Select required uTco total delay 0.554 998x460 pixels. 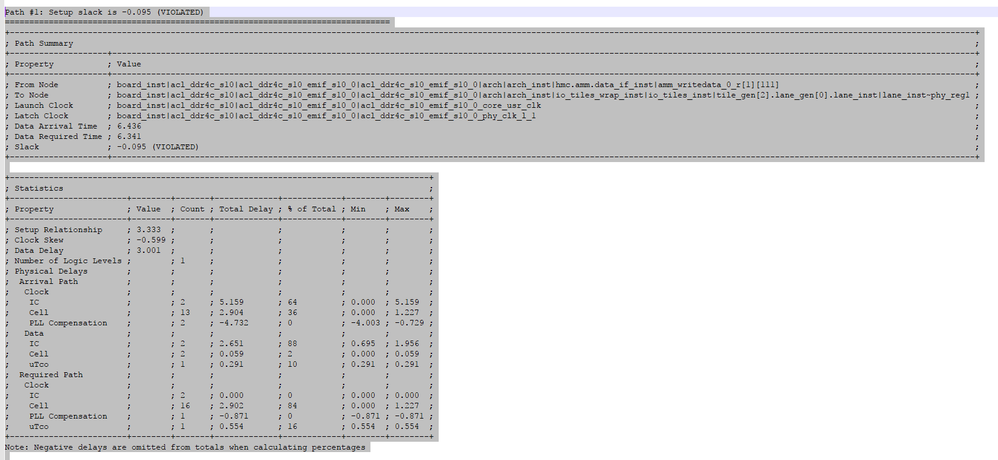pos(232,426)
